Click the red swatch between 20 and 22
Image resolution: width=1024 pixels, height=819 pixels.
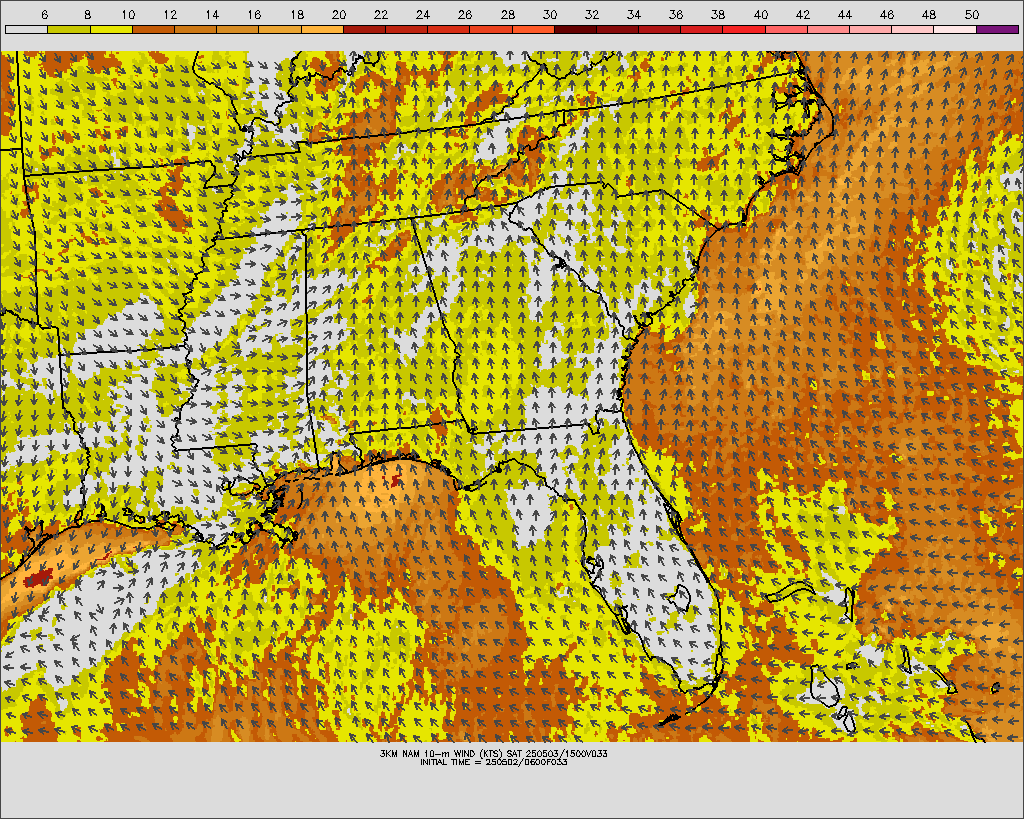tap(364, 29)
